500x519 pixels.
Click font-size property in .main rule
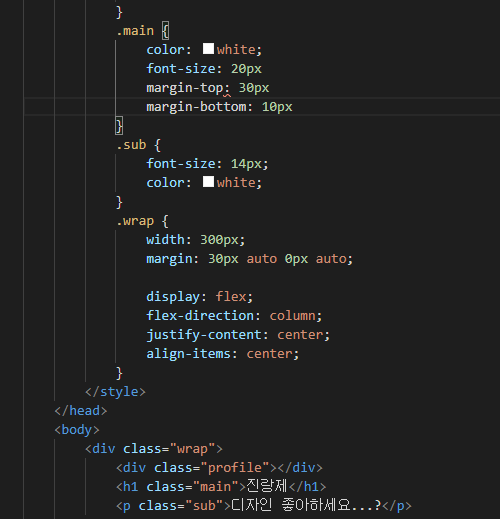[x=181, y=69]
